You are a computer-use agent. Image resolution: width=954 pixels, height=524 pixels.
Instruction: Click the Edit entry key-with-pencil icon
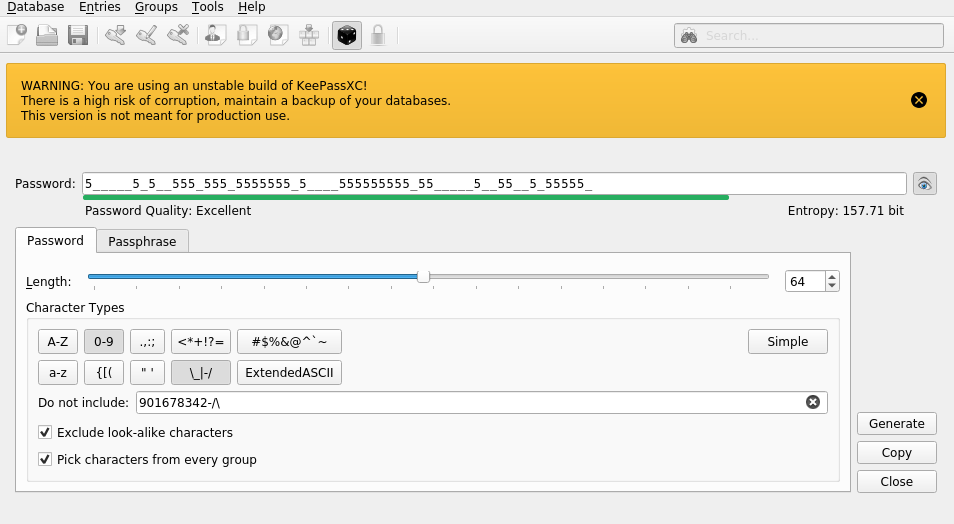(x=147, y=35)
